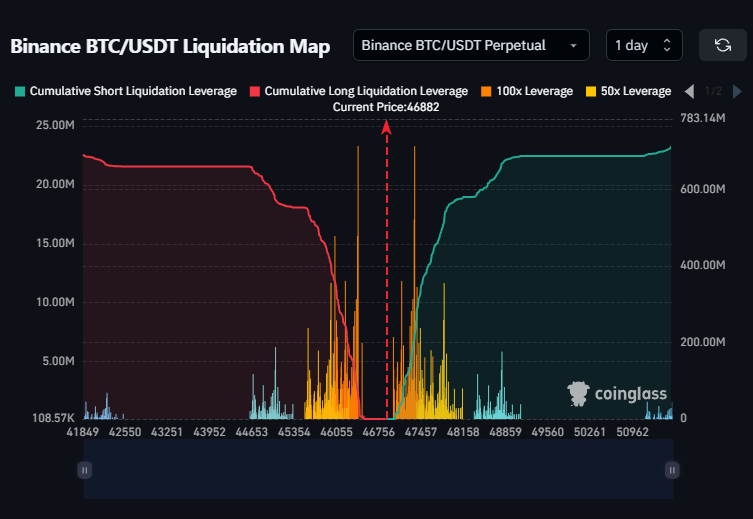Click the 10.00M left axis label
Screen dimensions: 753x519
click(55, 302)
